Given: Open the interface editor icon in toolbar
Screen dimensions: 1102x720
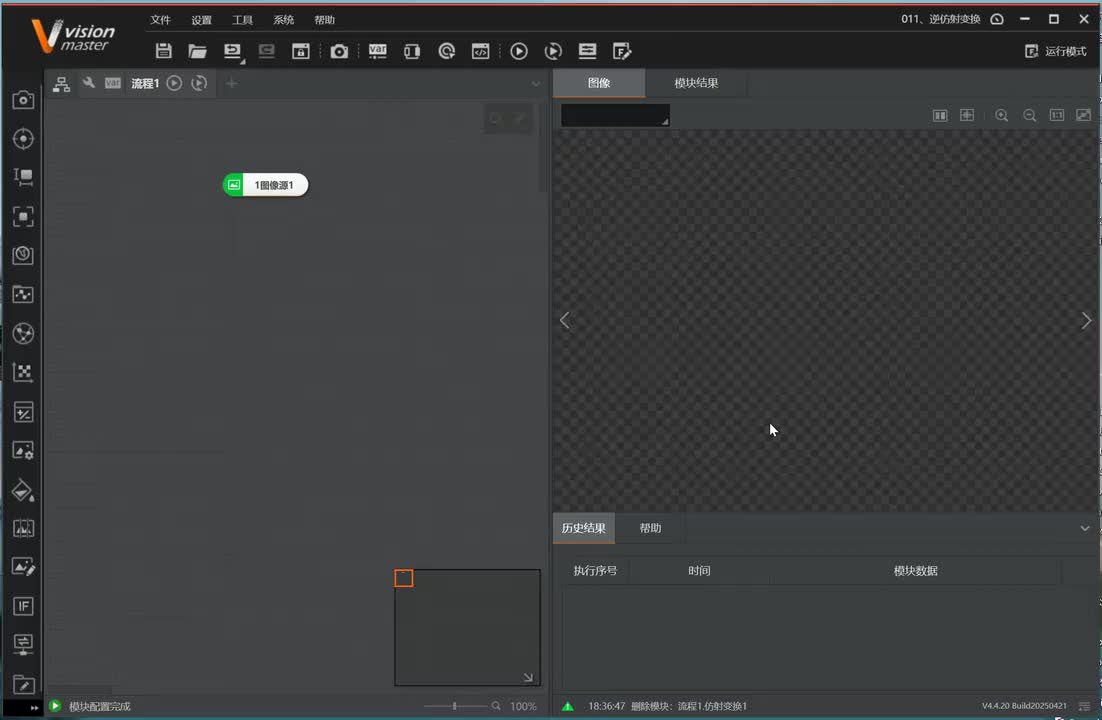Looking at the screenshot, I should [x=622, y=51].
